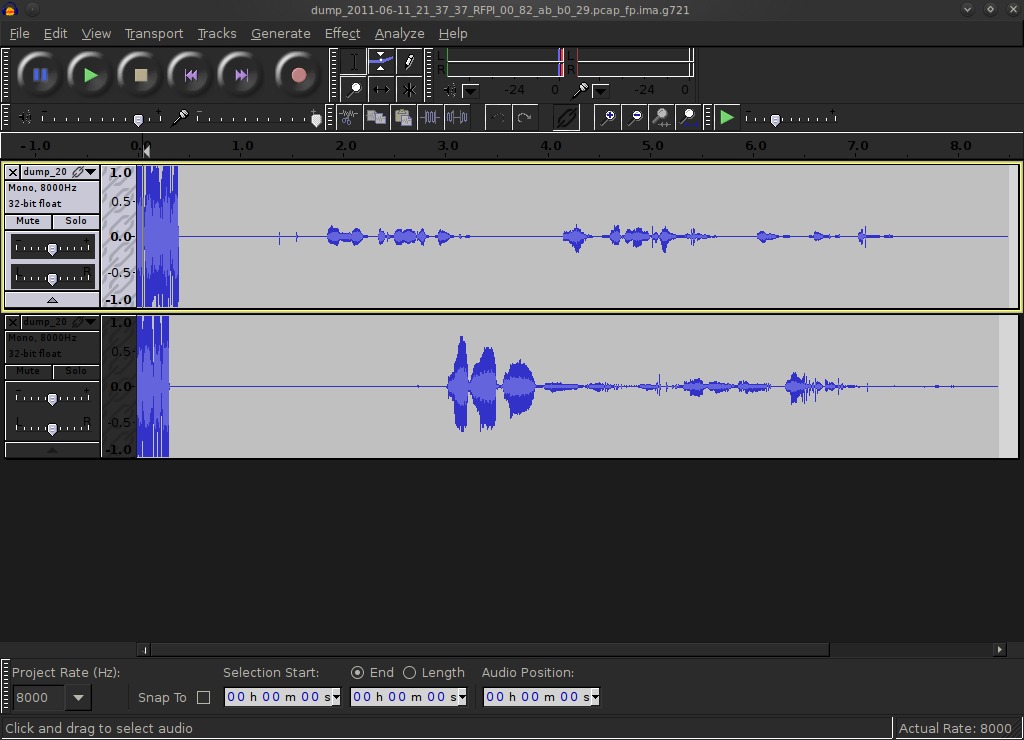This screenshot has width=1024, height=740.
Task: Collapse the first track with triangle
Action: (52, 300)
